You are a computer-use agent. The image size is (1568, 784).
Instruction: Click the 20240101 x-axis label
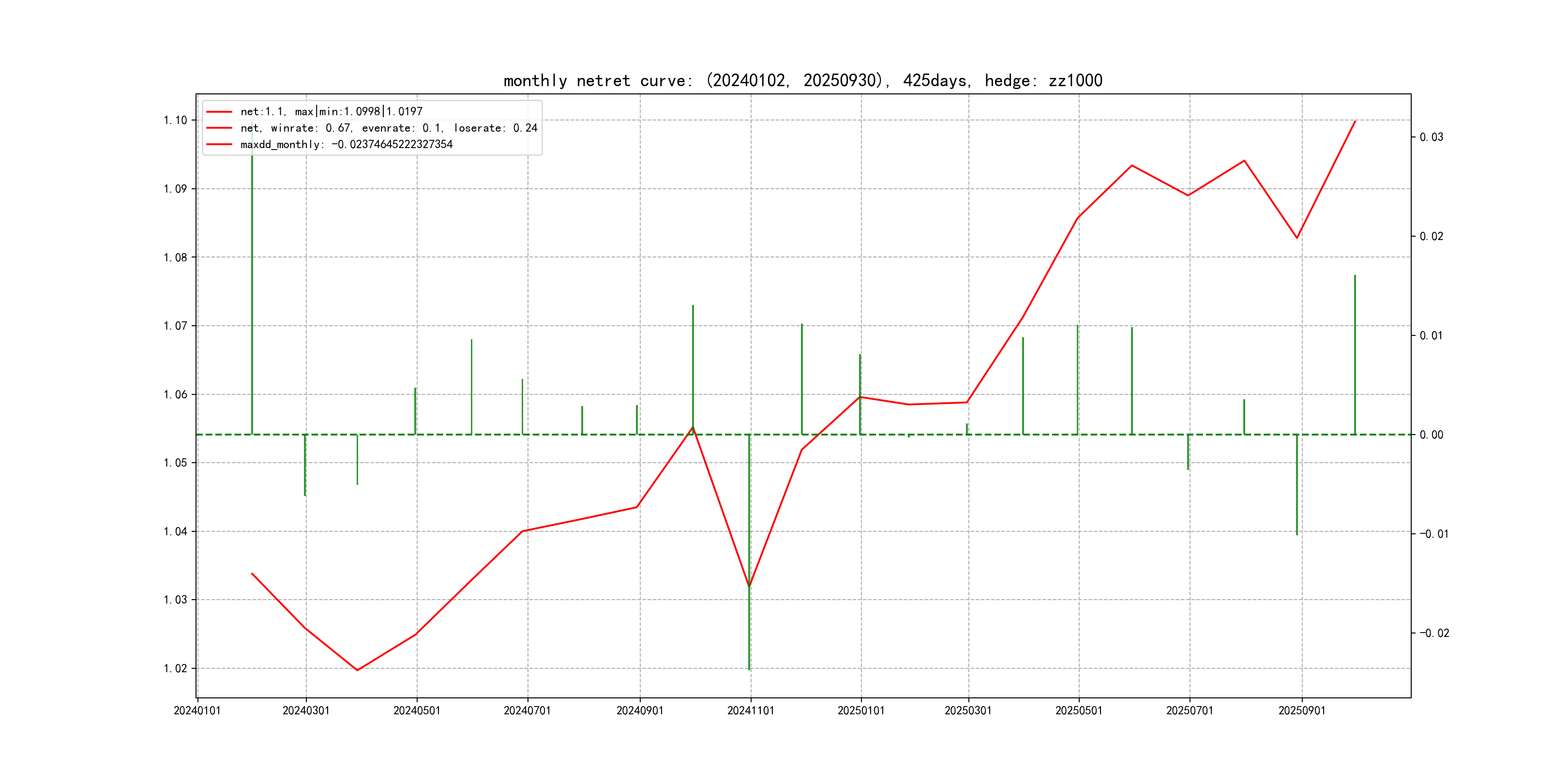[197, 710]
